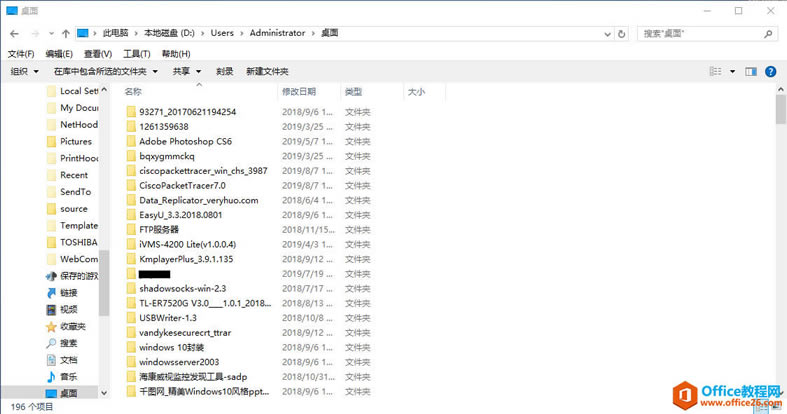Screen dimensions: 787x414
Task: Expand the address bar history dropdown
Action: pyautogui.click(x=607, y=34)
